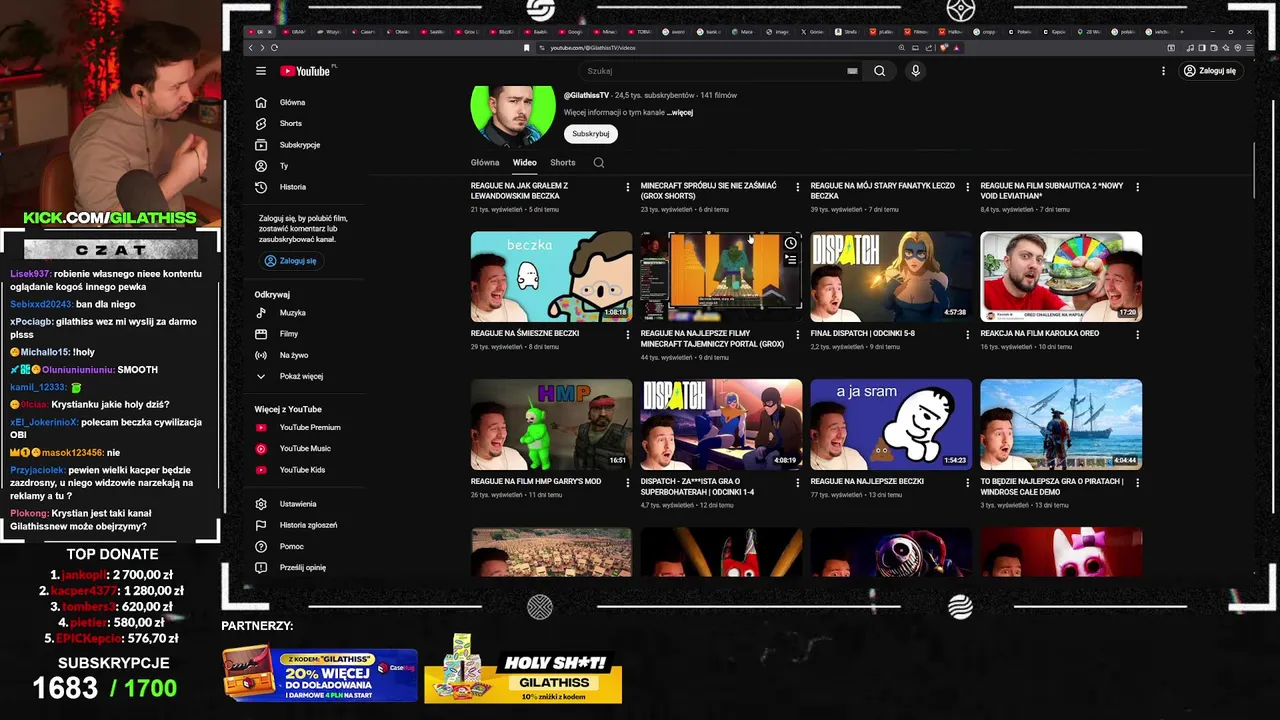
Task: Open options menu for Windrose całe demo video
Action: [x=1137, y=483]
